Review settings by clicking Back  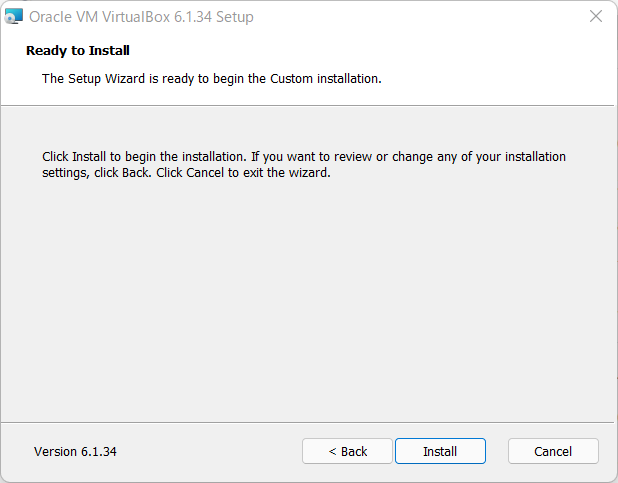(x=347, y=451)
